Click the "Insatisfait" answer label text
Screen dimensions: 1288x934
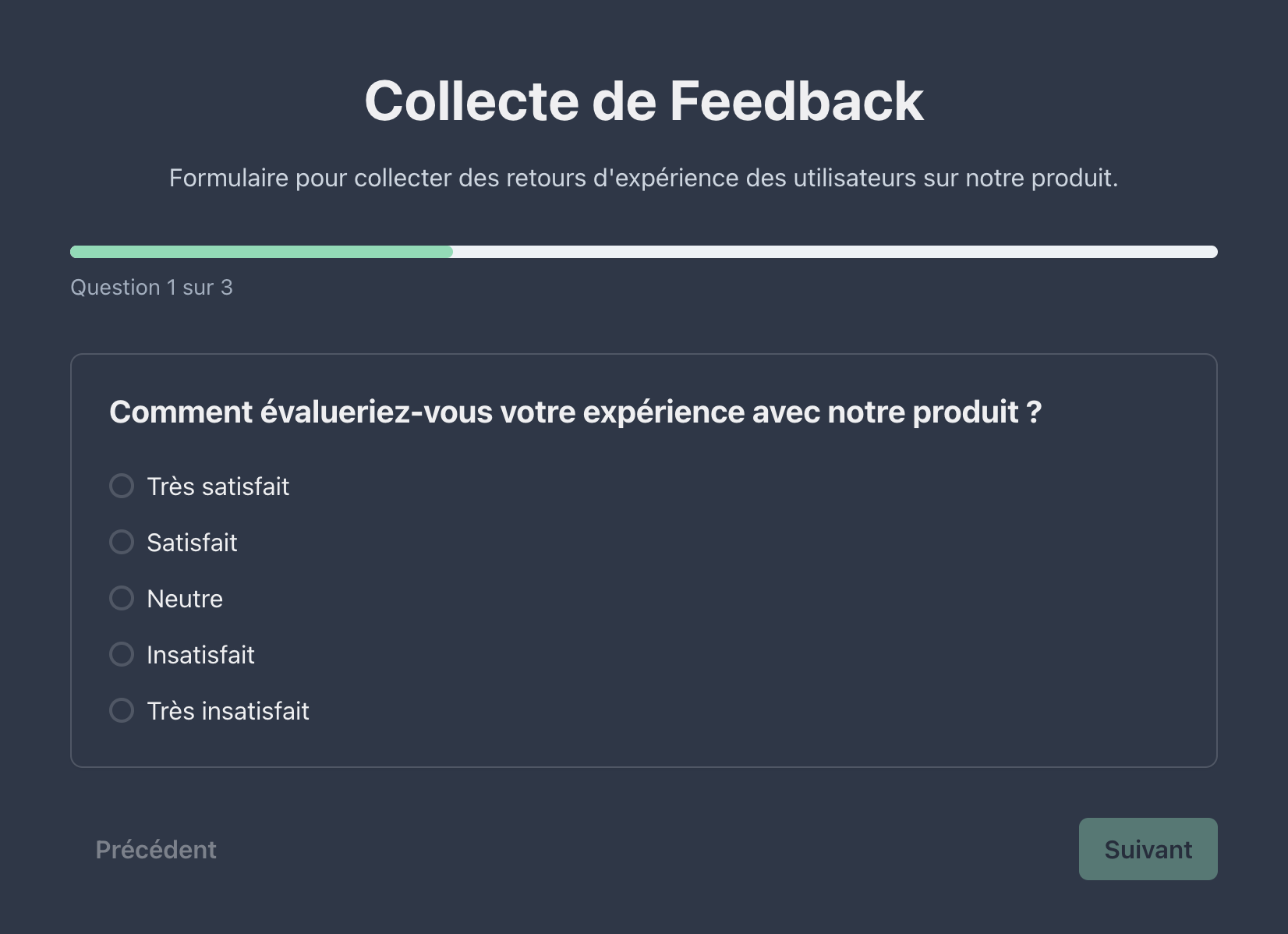[x=200, y=655]
